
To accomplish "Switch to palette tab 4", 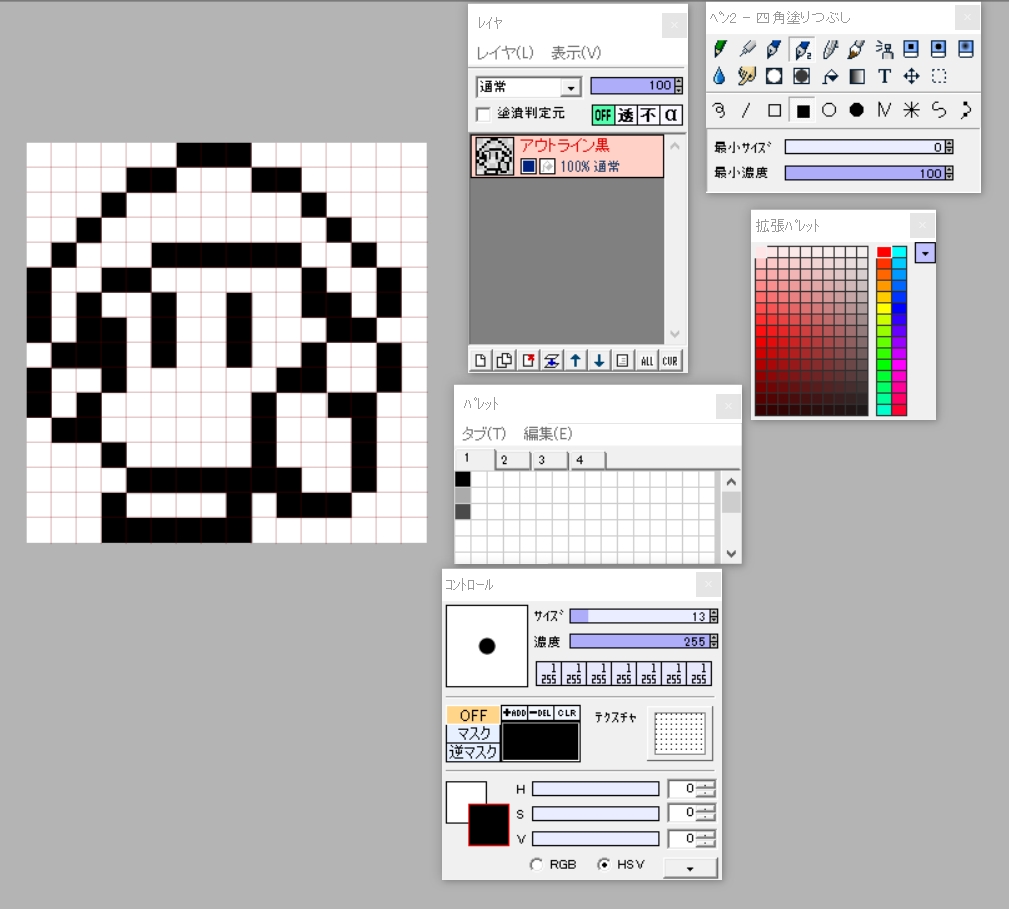I will point(587,460).
